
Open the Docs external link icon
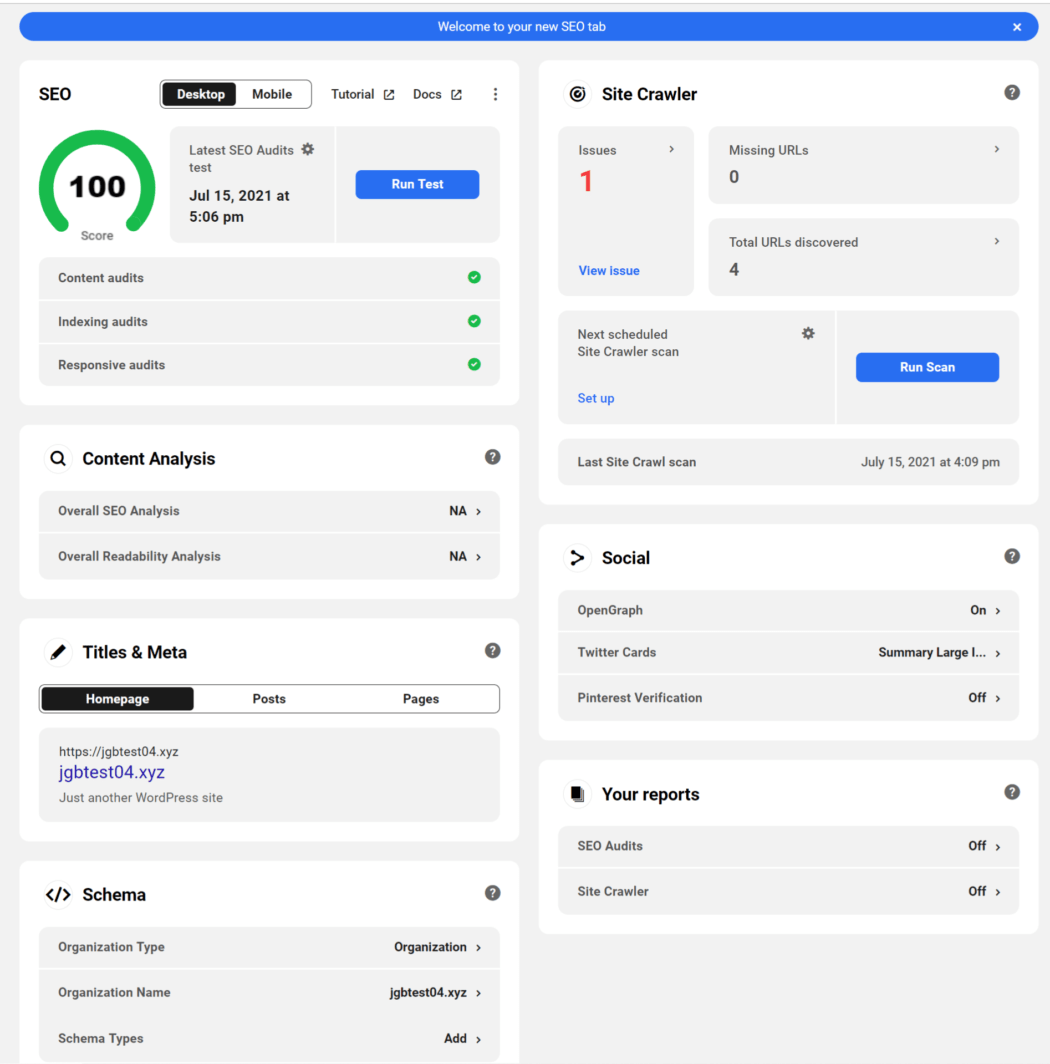(x=456, y=93)
